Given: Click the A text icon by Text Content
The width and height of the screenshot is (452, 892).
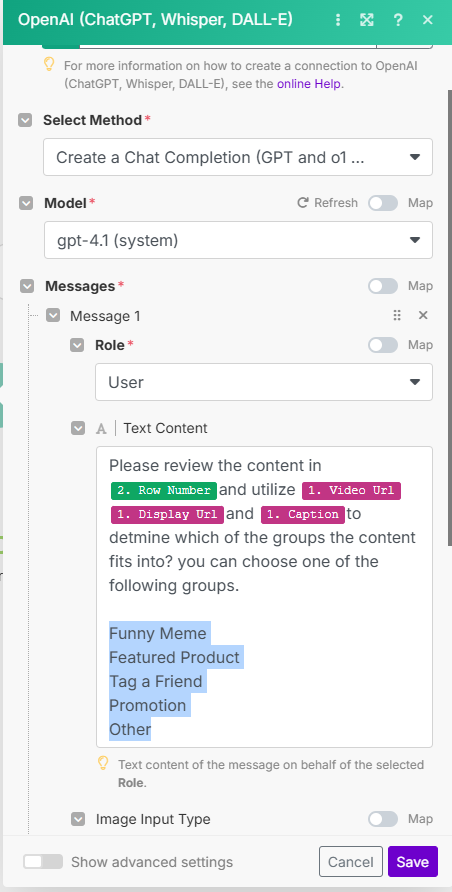Looking at the screenshot, I should point(101,428).
